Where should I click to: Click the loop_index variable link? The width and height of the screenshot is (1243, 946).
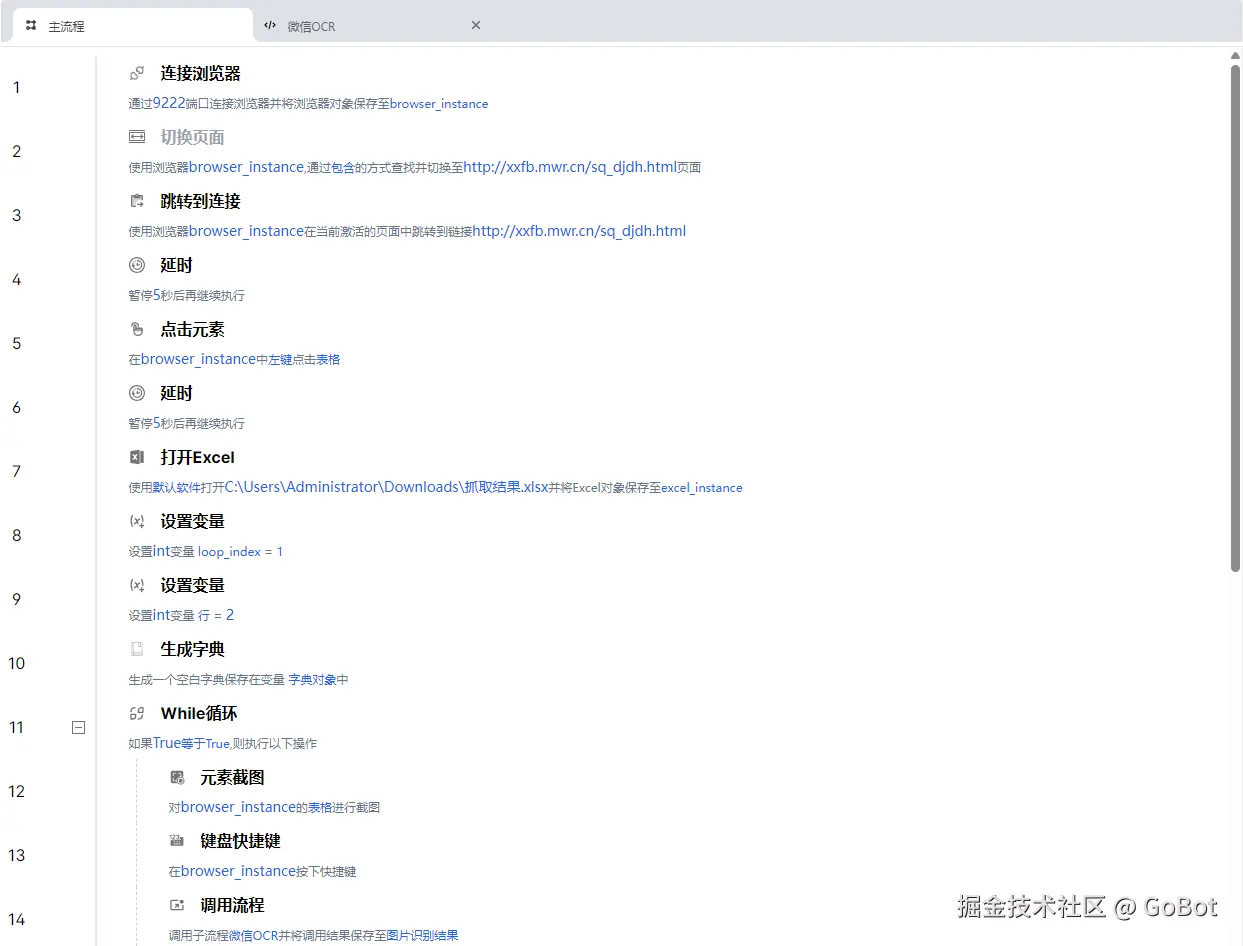pyautogui.click(x=228, y=551)
